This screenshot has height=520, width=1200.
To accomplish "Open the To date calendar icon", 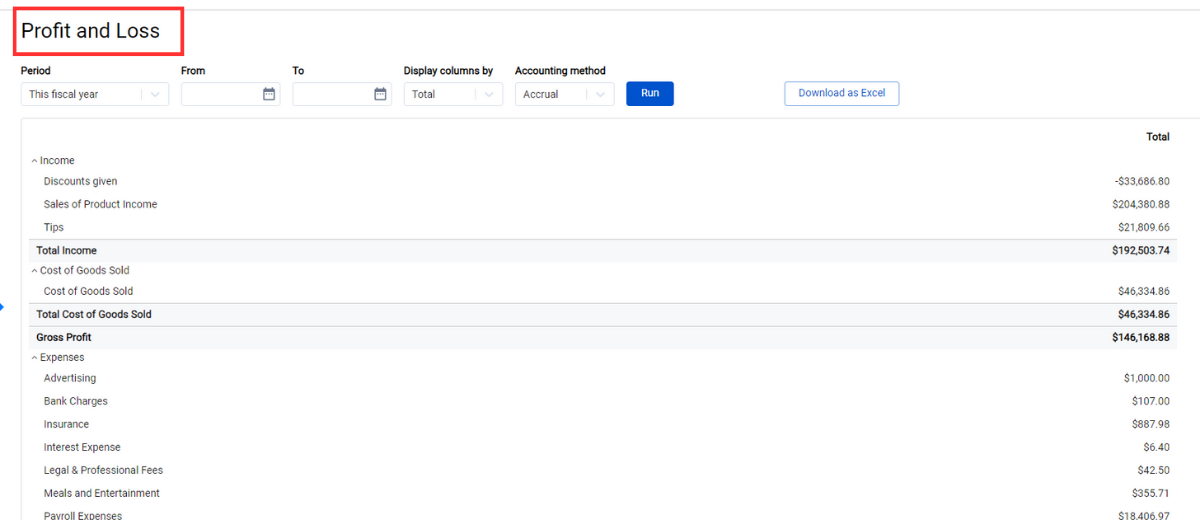I will click(380, 94).
